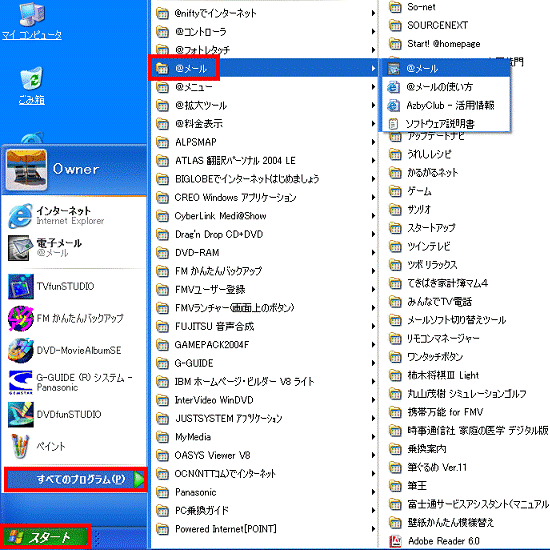Open FUJITSU 音声合成 folder
This screenshot has height=550, width=550.
(x=265, y=326)
